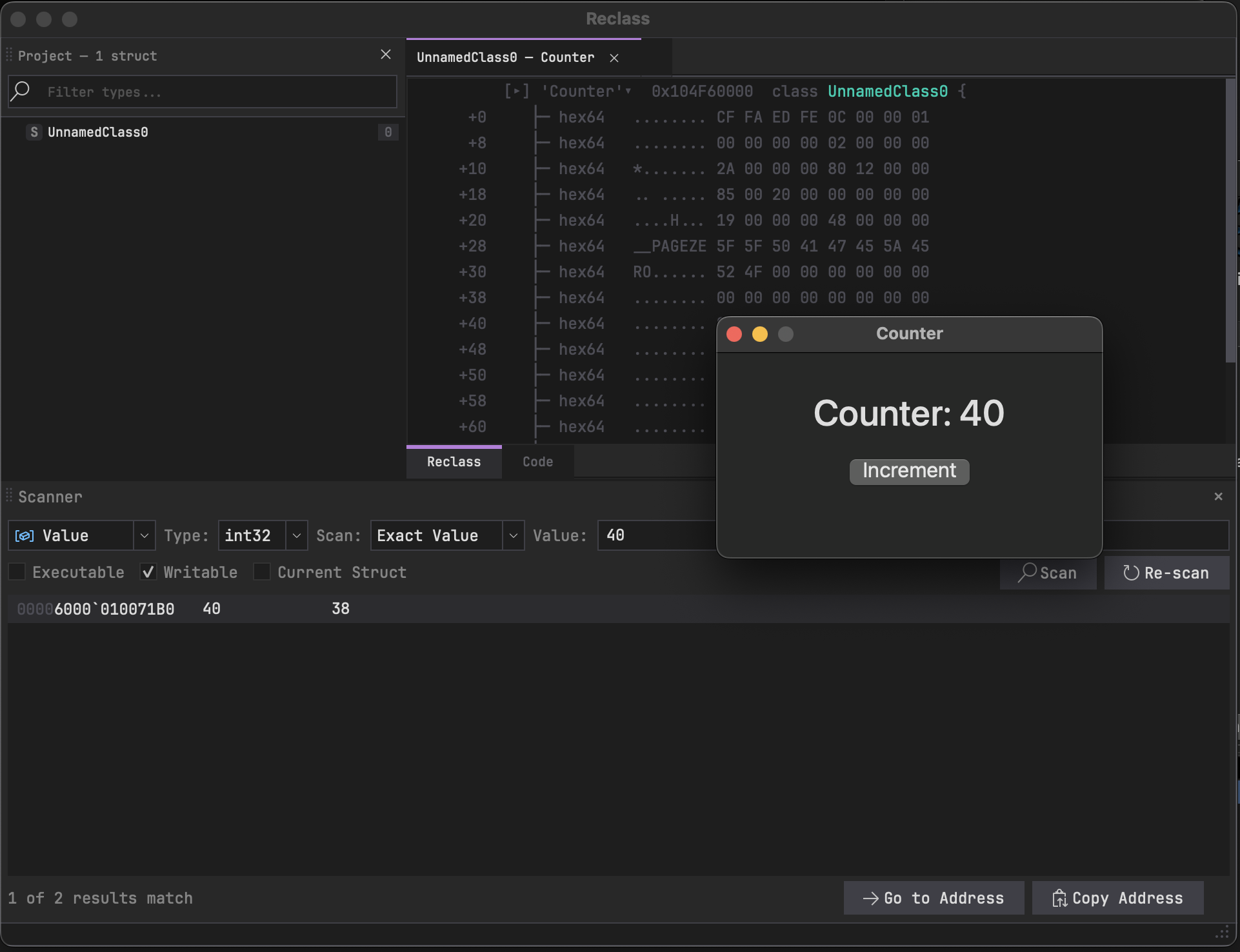The height and width of the screenshot is (952, 1240).
Task: Enable the Current Struct checkbox
Action: point(262,572)
